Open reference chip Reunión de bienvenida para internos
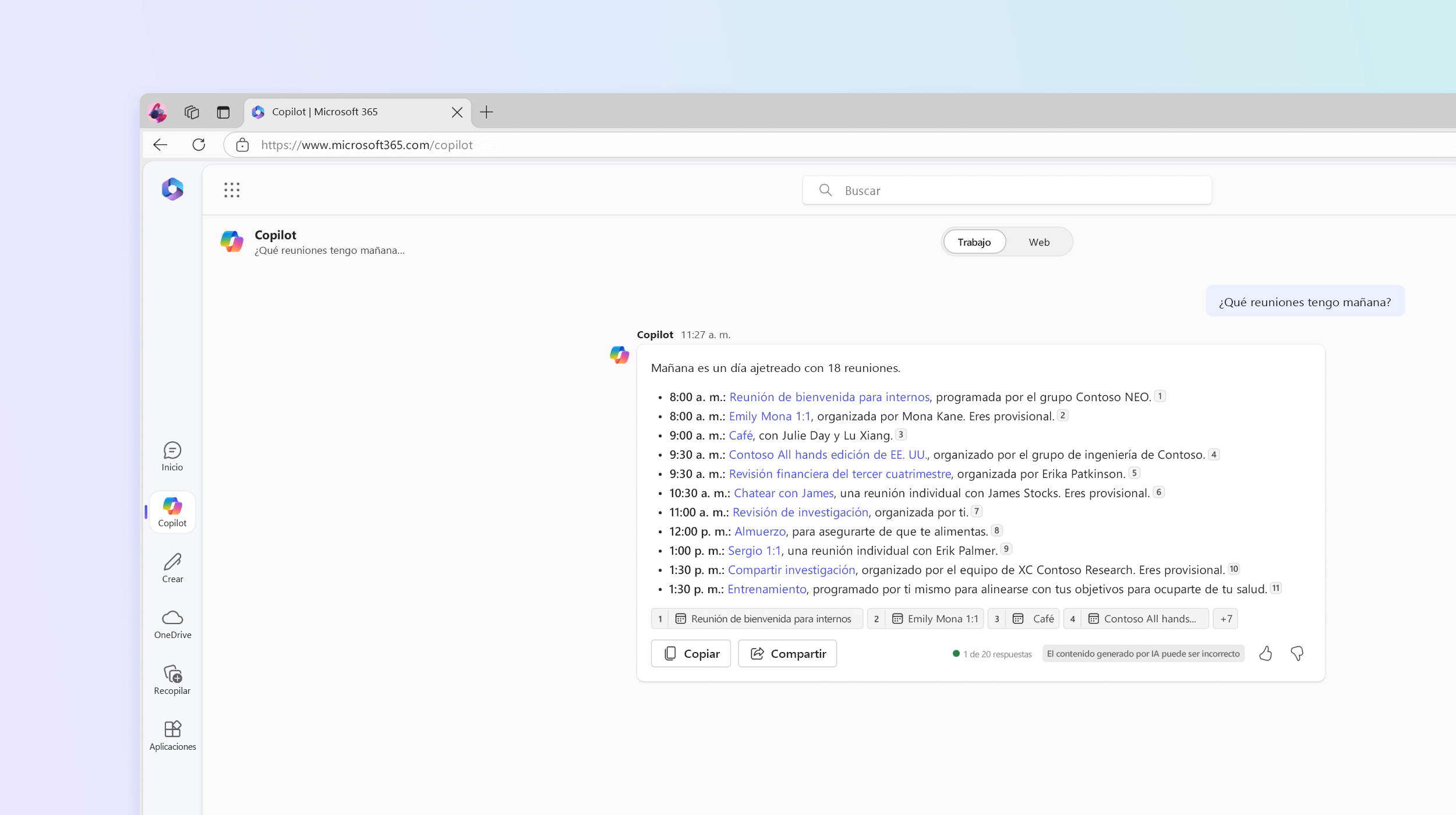This screenshot has width=1456, height=815. coord(757,619)
